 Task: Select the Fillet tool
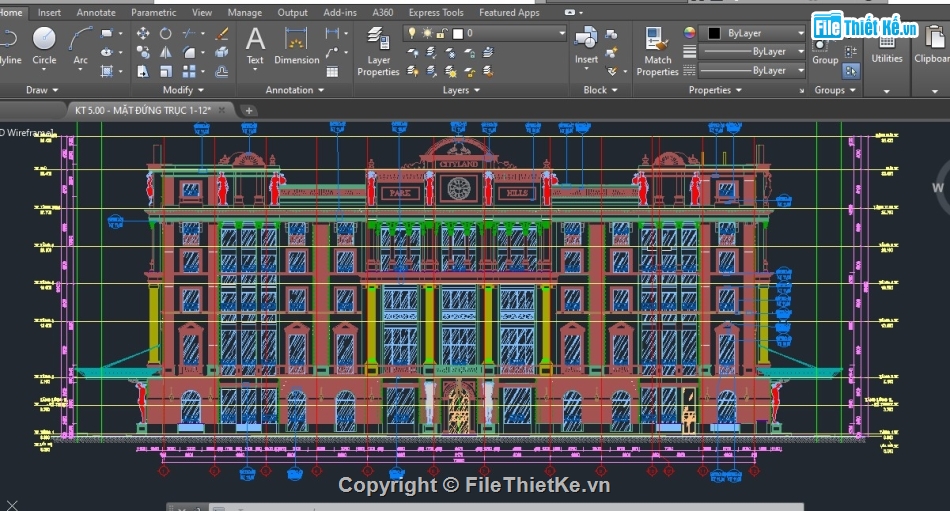[189, 52]
